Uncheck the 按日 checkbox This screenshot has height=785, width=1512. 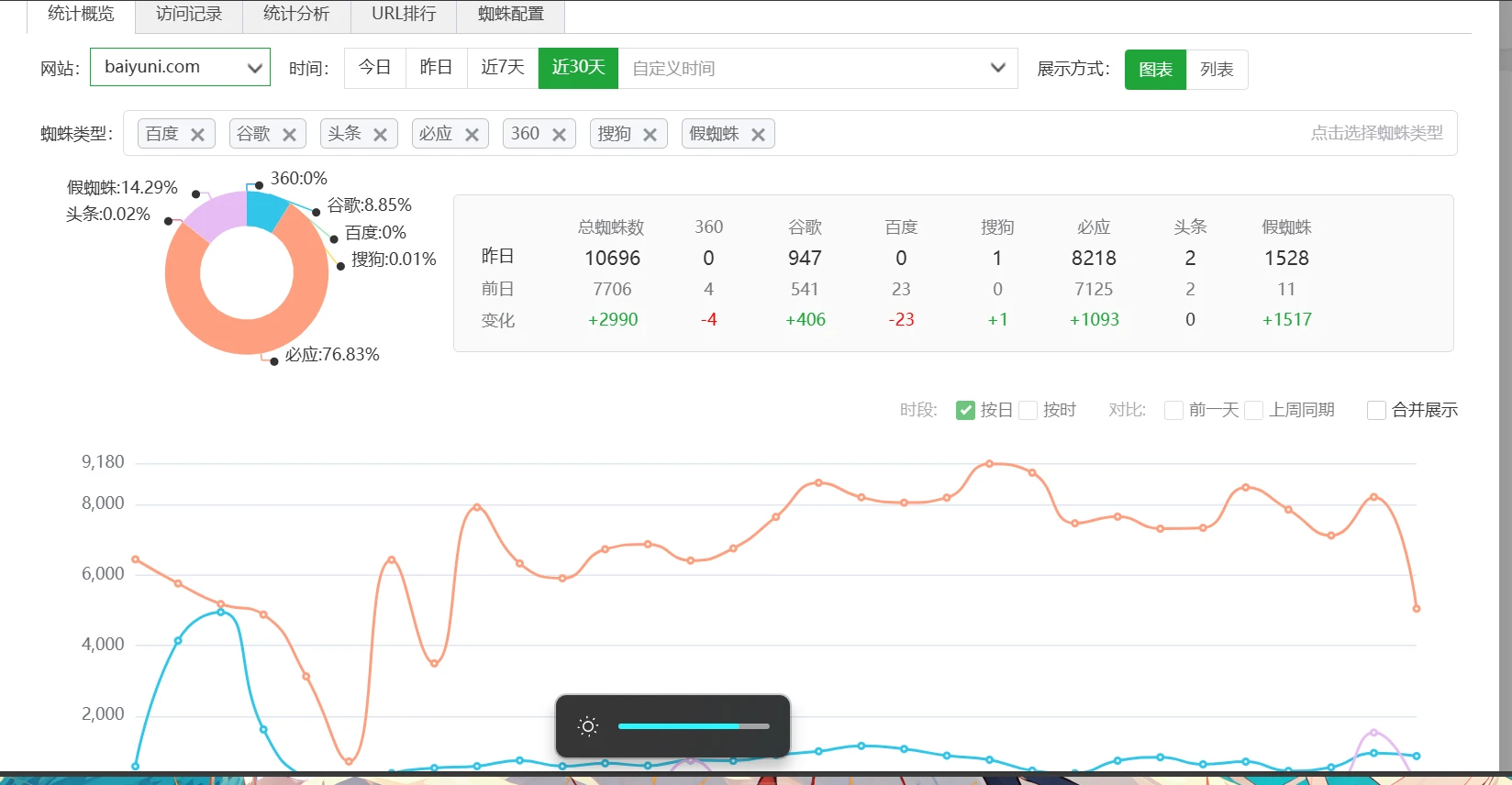965,410
